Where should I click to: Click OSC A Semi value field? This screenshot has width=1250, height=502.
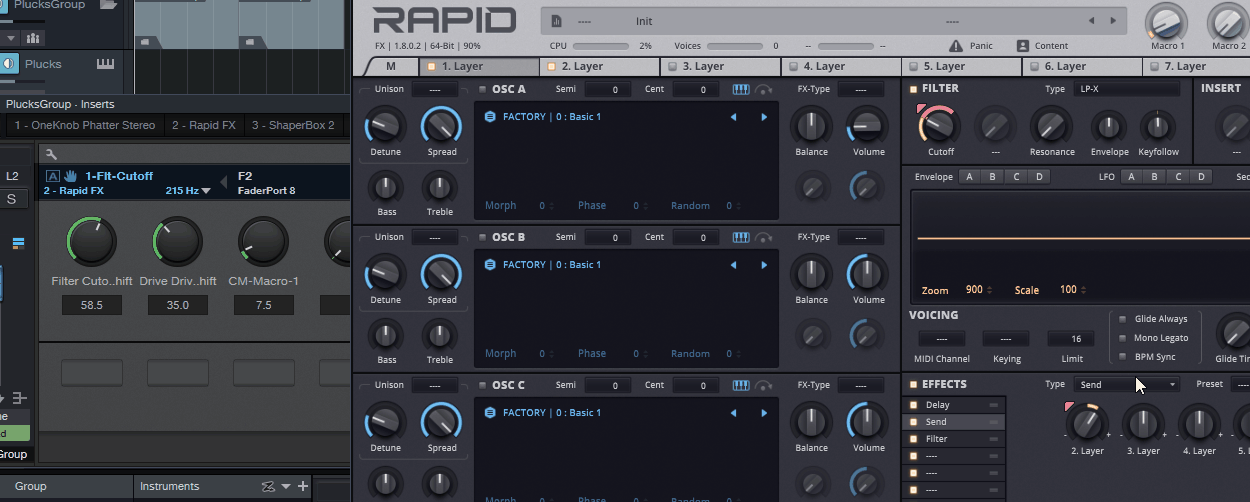point(607,90)
